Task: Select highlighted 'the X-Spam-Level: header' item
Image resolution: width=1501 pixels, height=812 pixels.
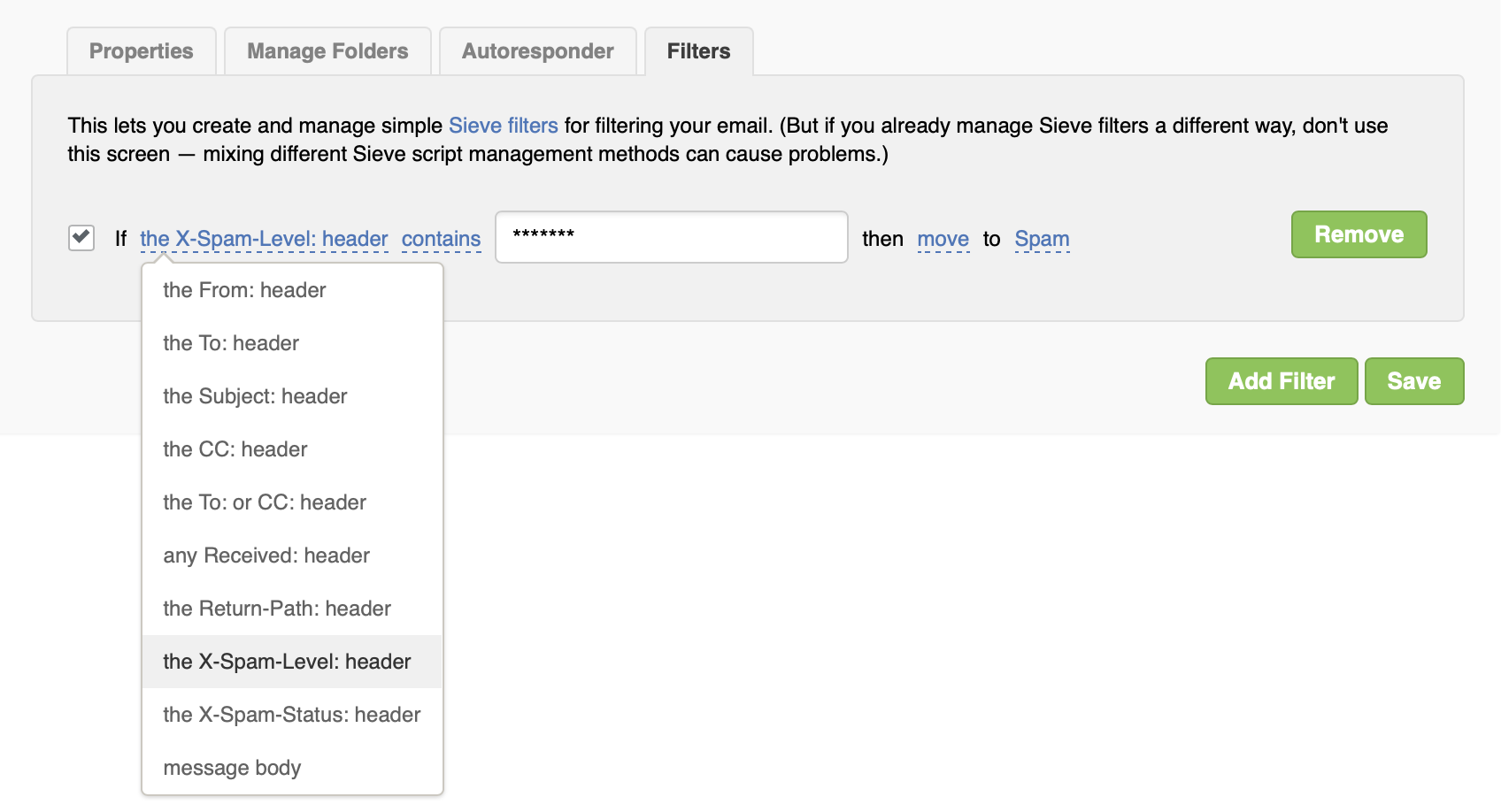Action: pyautogui.click(x=292, y=662)
